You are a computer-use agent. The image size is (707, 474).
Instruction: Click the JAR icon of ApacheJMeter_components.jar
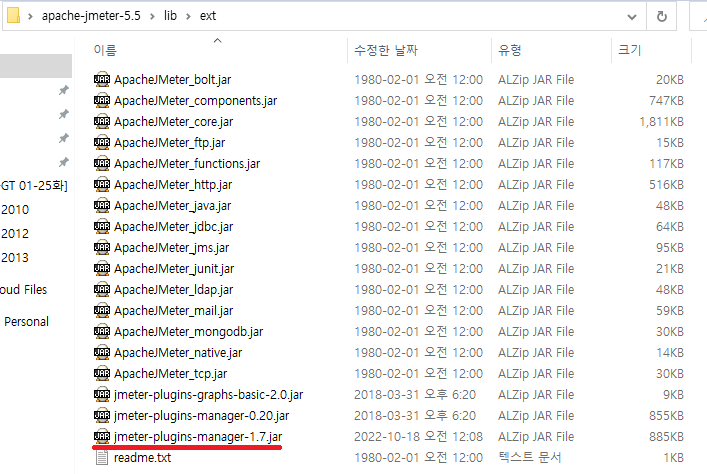coord(102,100)
